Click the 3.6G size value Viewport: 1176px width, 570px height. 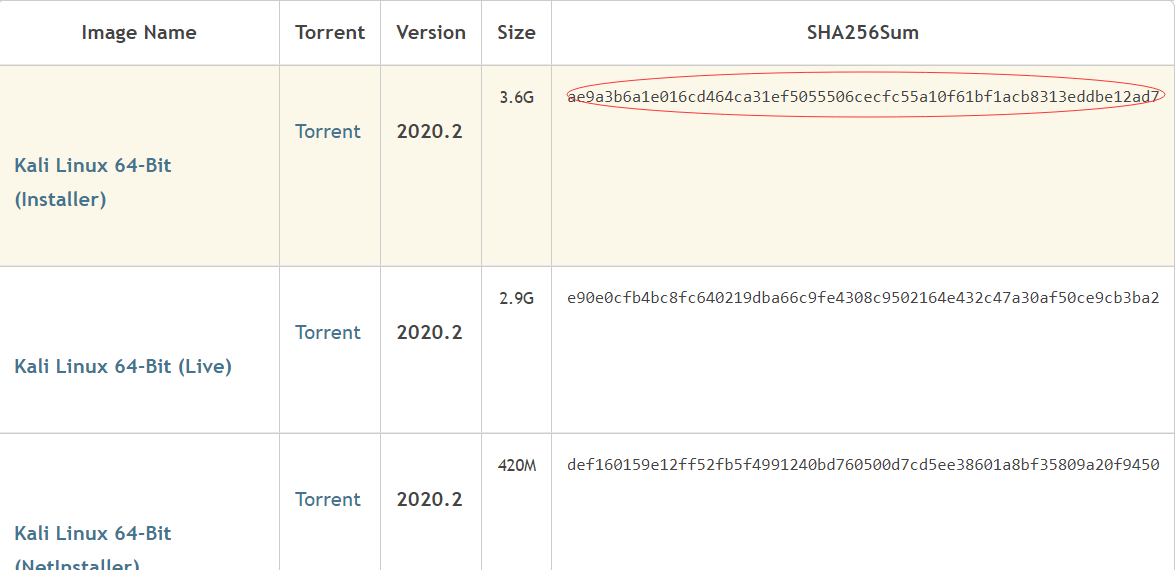click(x=517, y=97)
